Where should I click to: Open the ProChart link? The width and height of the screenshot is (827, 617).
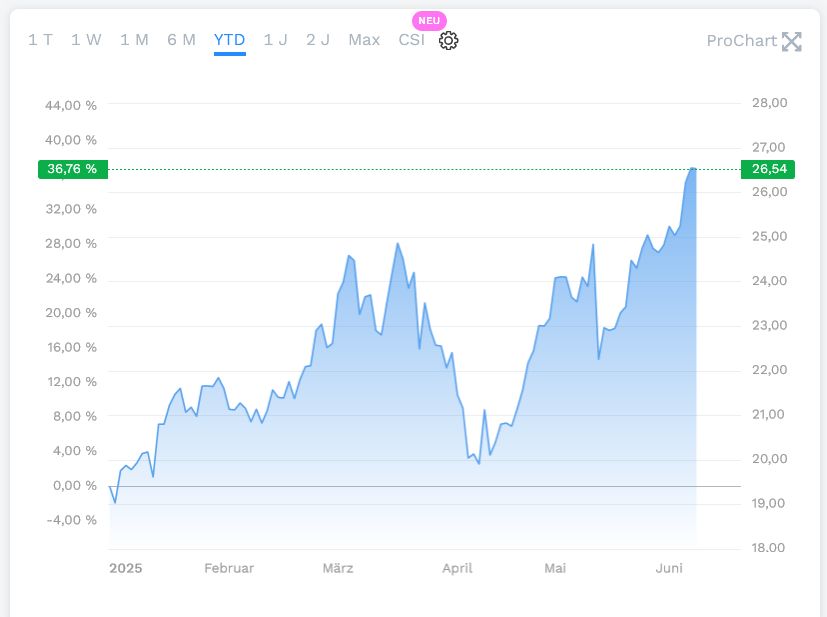(741, 41)
